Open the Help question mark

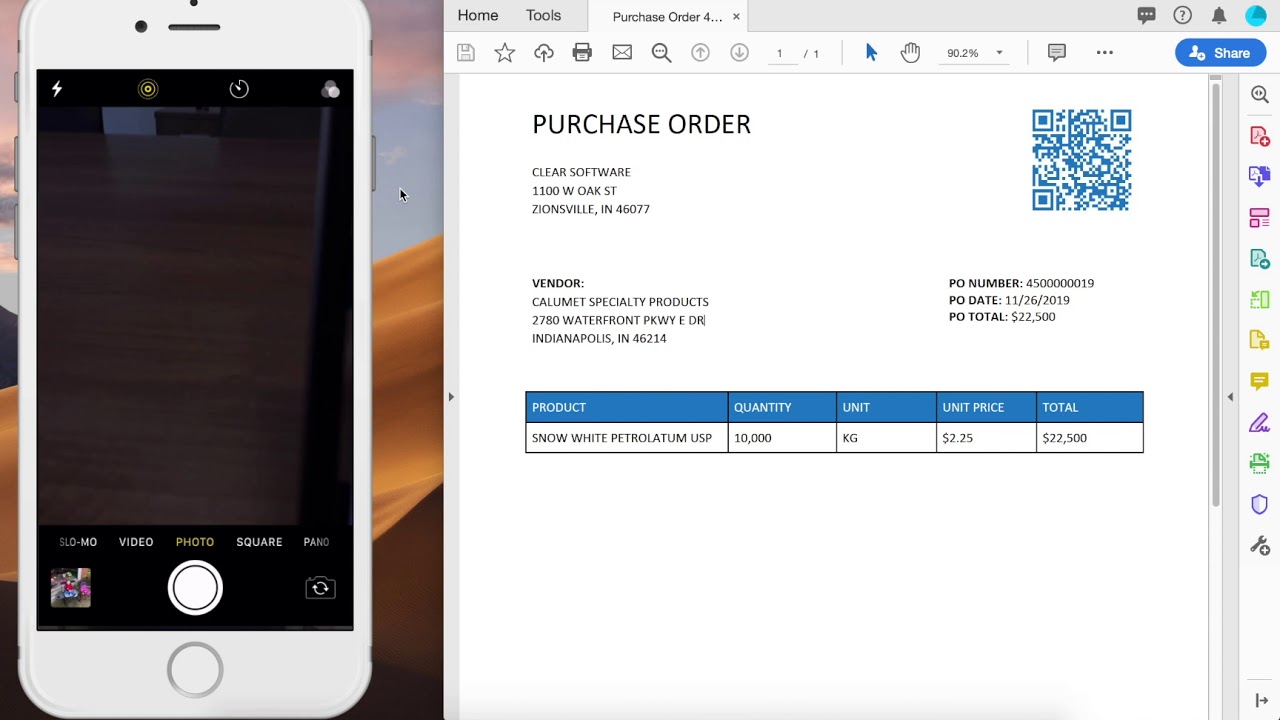click(x=1183, y=15)
